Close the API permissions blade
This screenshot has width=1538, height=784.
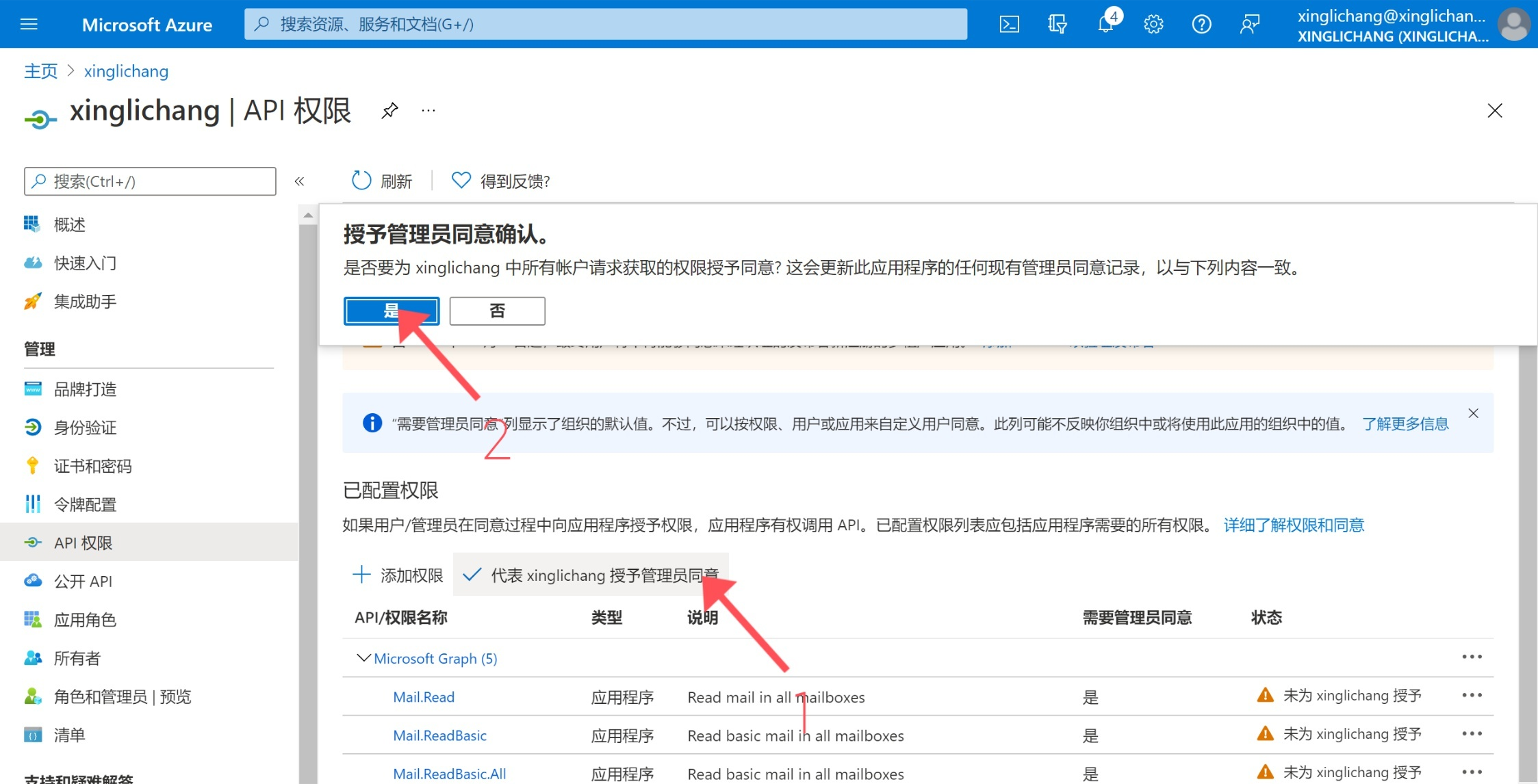[x=1495, y=111]
